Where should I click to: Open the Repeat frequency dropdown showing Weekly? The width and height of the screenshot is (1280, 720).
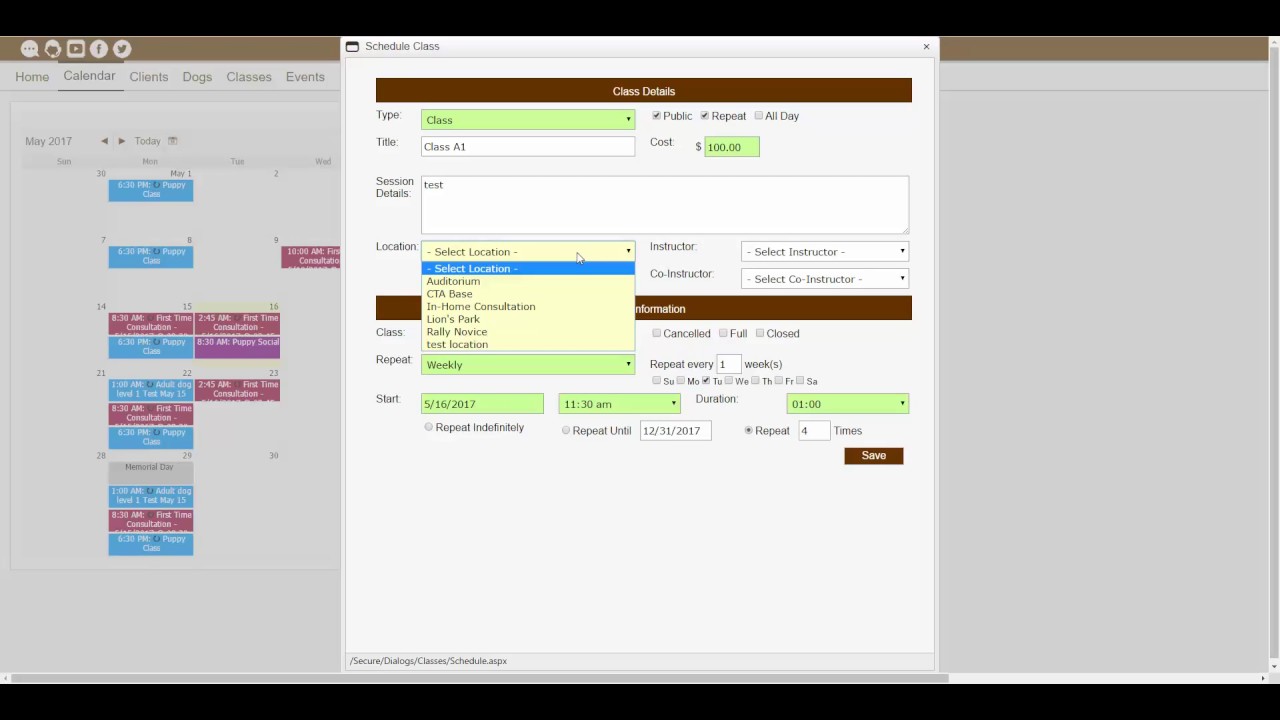click(x=528, y=365)
